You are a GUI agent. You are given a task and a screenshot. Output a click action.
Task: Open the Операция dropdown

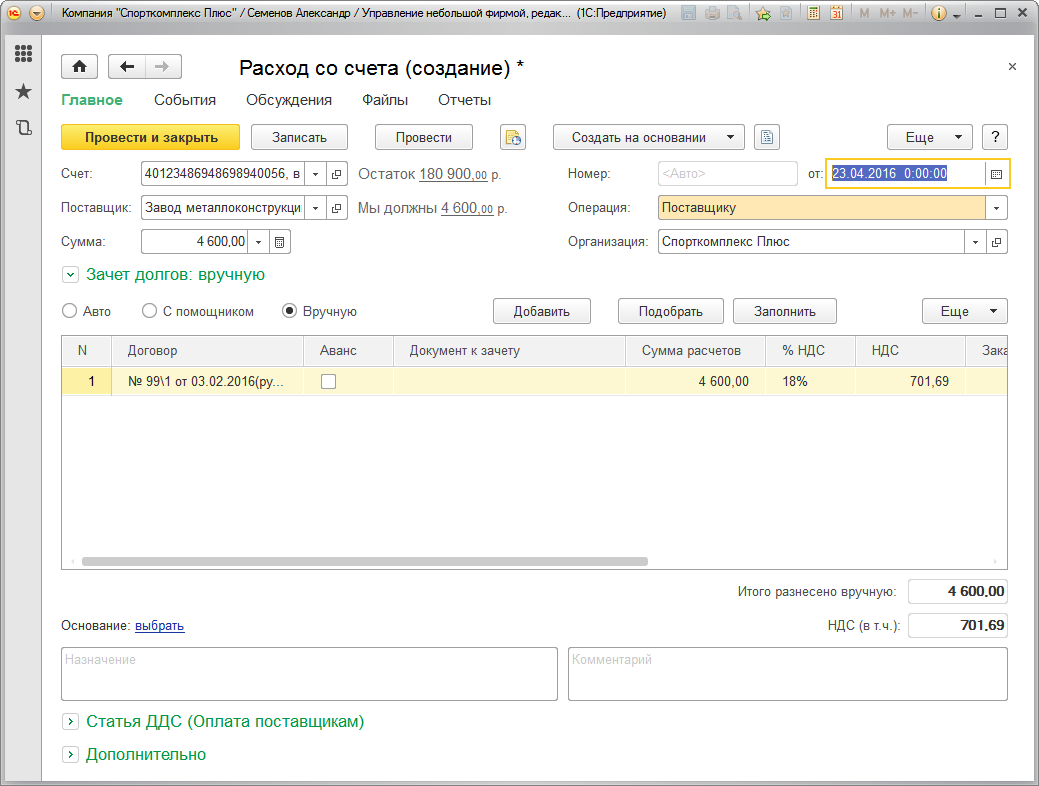pyautogui.click(x=996, y=207)
